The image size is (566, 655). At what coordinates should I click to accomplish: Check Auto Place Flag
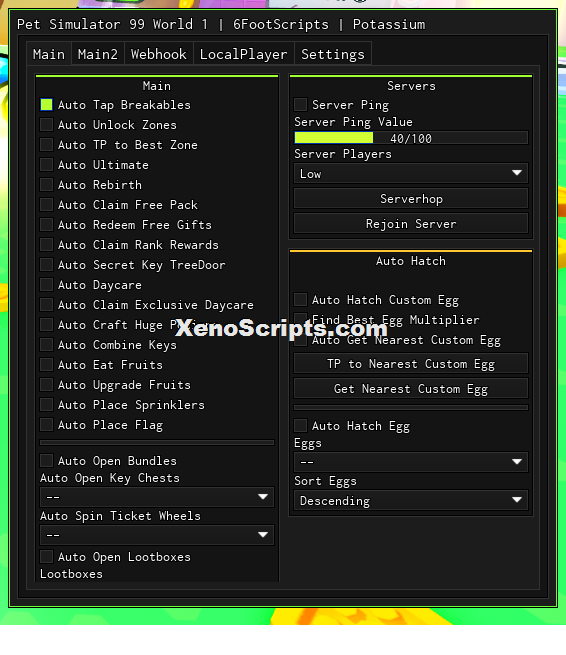tap(46, 425)
